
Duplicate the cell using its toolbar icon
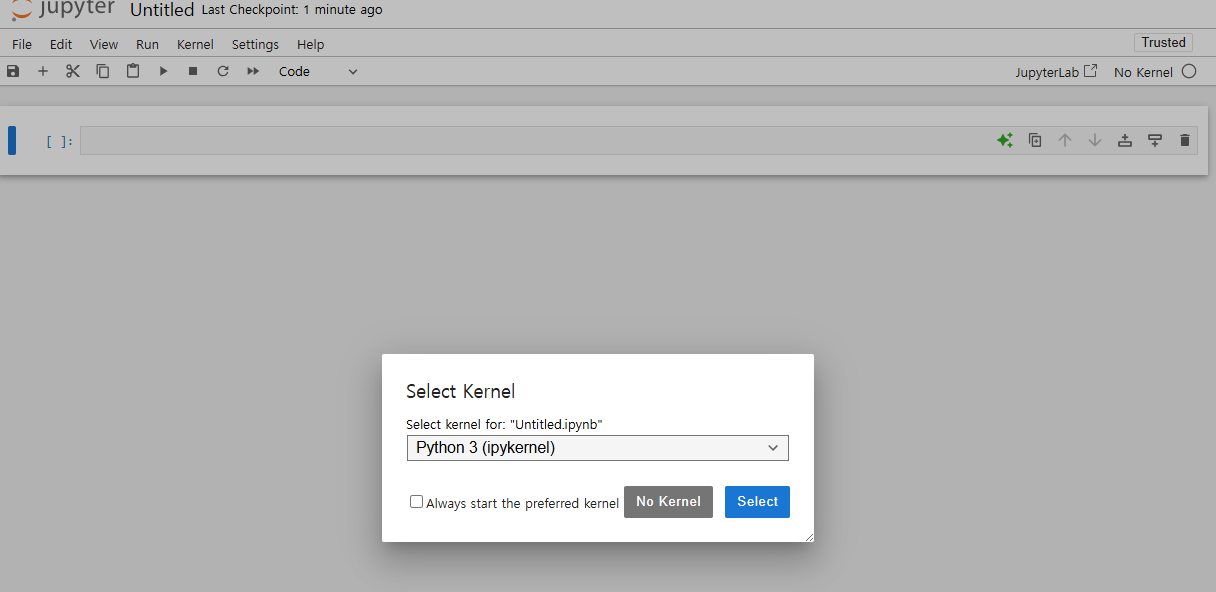pyautogui.click(x=1035, y=141)
